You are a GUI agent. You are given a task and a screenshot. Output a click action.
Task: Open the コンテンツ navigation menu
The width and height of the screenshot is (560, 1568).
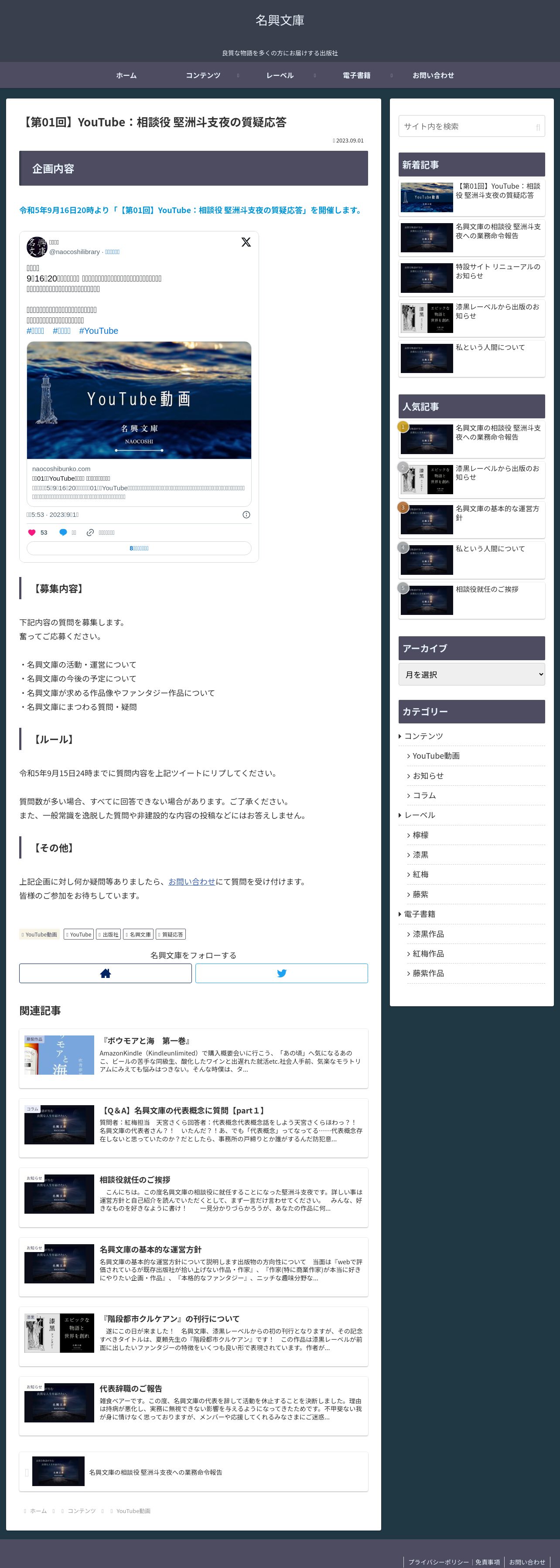pyautogui.click(x=203, y=75)
